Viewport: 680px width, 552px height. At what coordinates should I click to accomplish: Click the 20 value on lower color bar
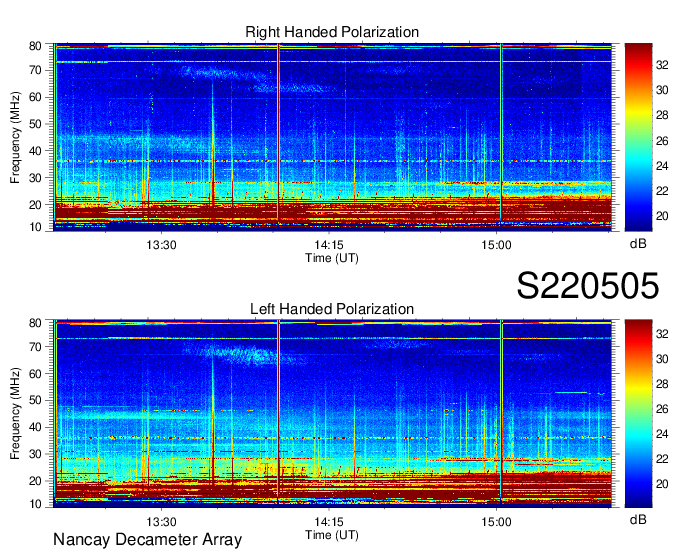(x=662, y=484)
